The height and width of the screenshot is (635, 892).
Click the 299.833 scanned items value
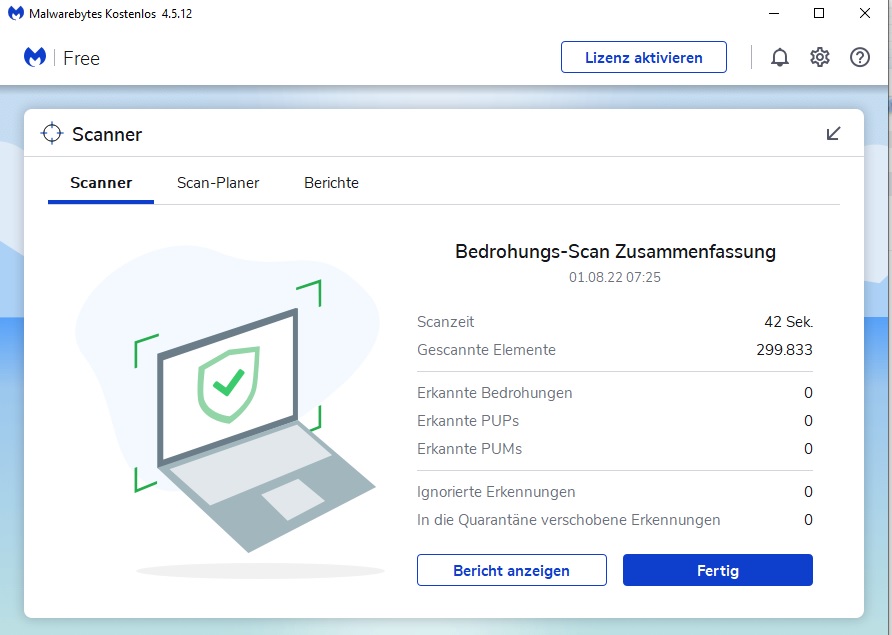[784, 350]
